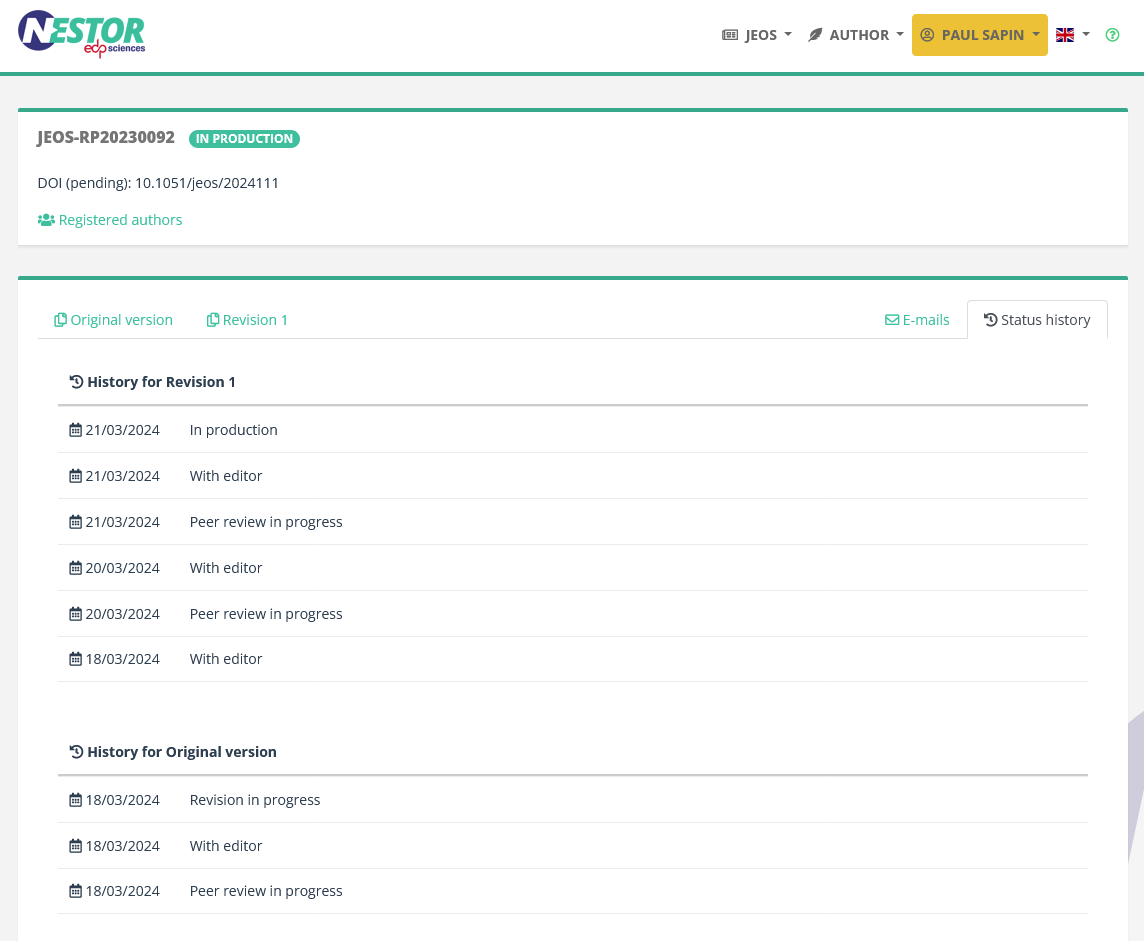Click the E-mails envelope icon
Screen dimensions: 1144x941
pos(892,320)
